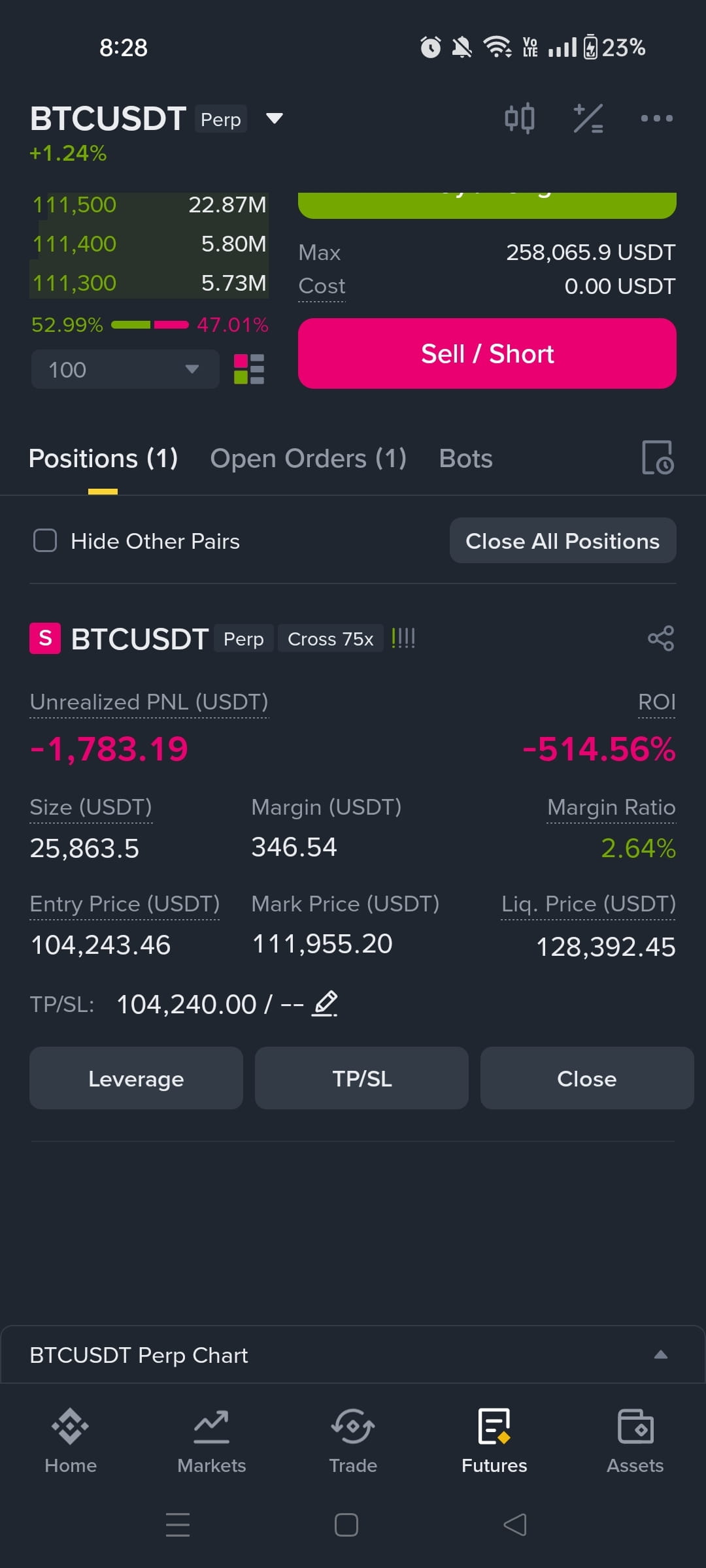Switch to the Open Orders (1) tab

308,458
